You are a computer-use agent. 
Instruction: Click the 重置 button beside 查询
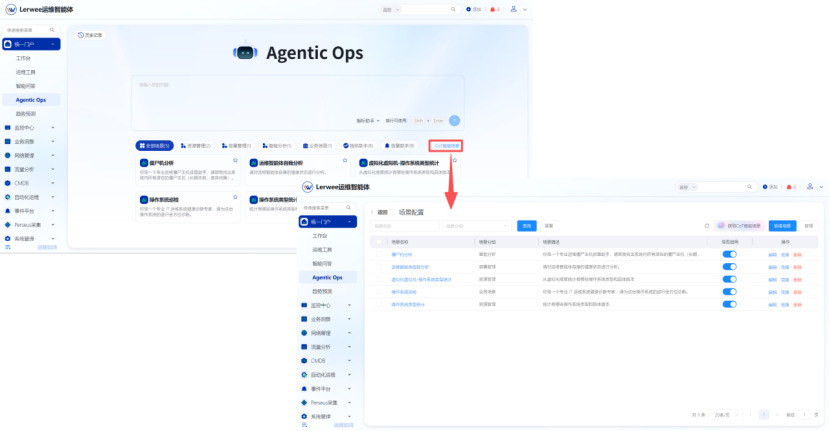[x=549, y=226]
